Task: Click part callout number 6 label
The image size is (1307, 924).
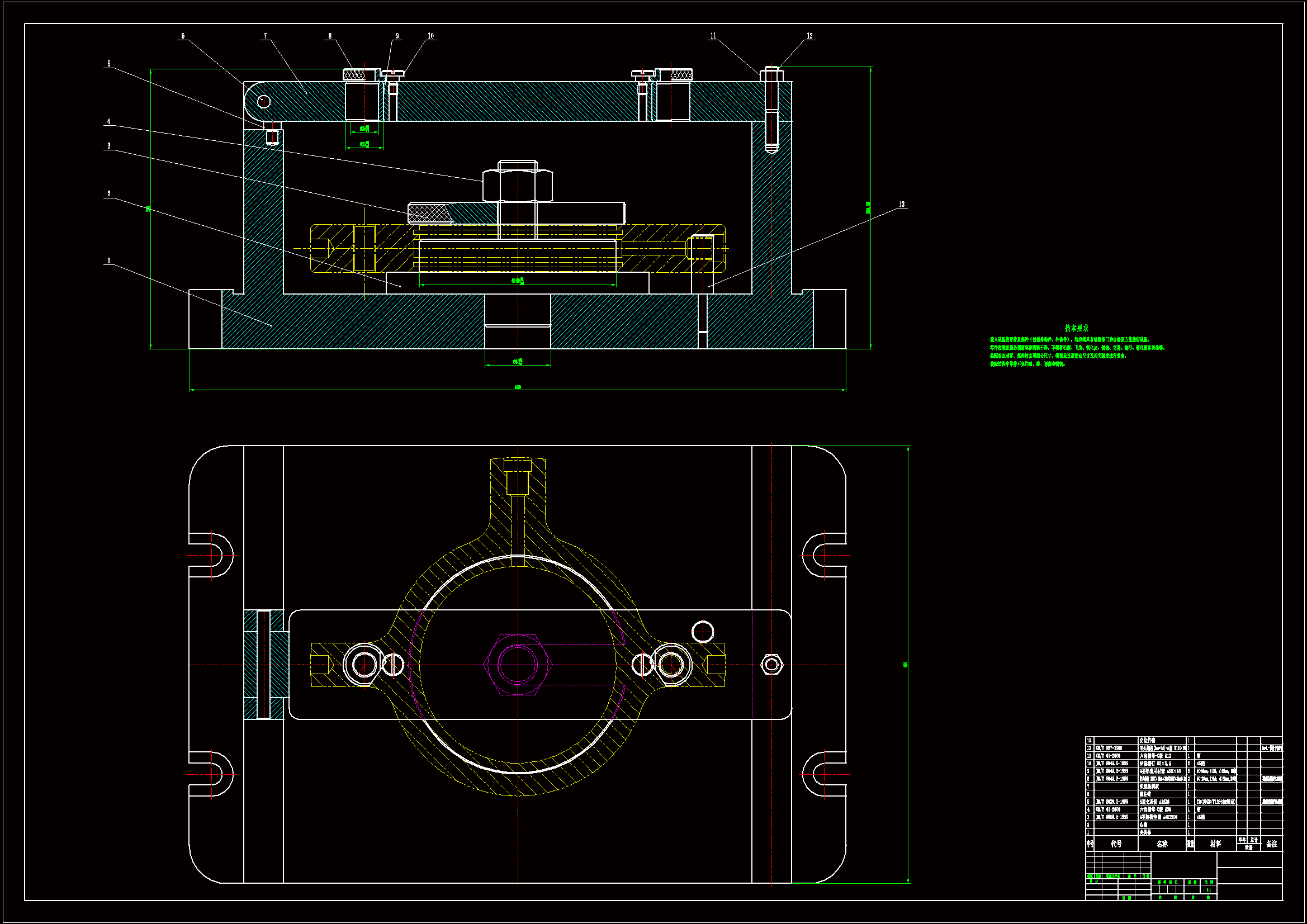Action: [x=183, y=36]
